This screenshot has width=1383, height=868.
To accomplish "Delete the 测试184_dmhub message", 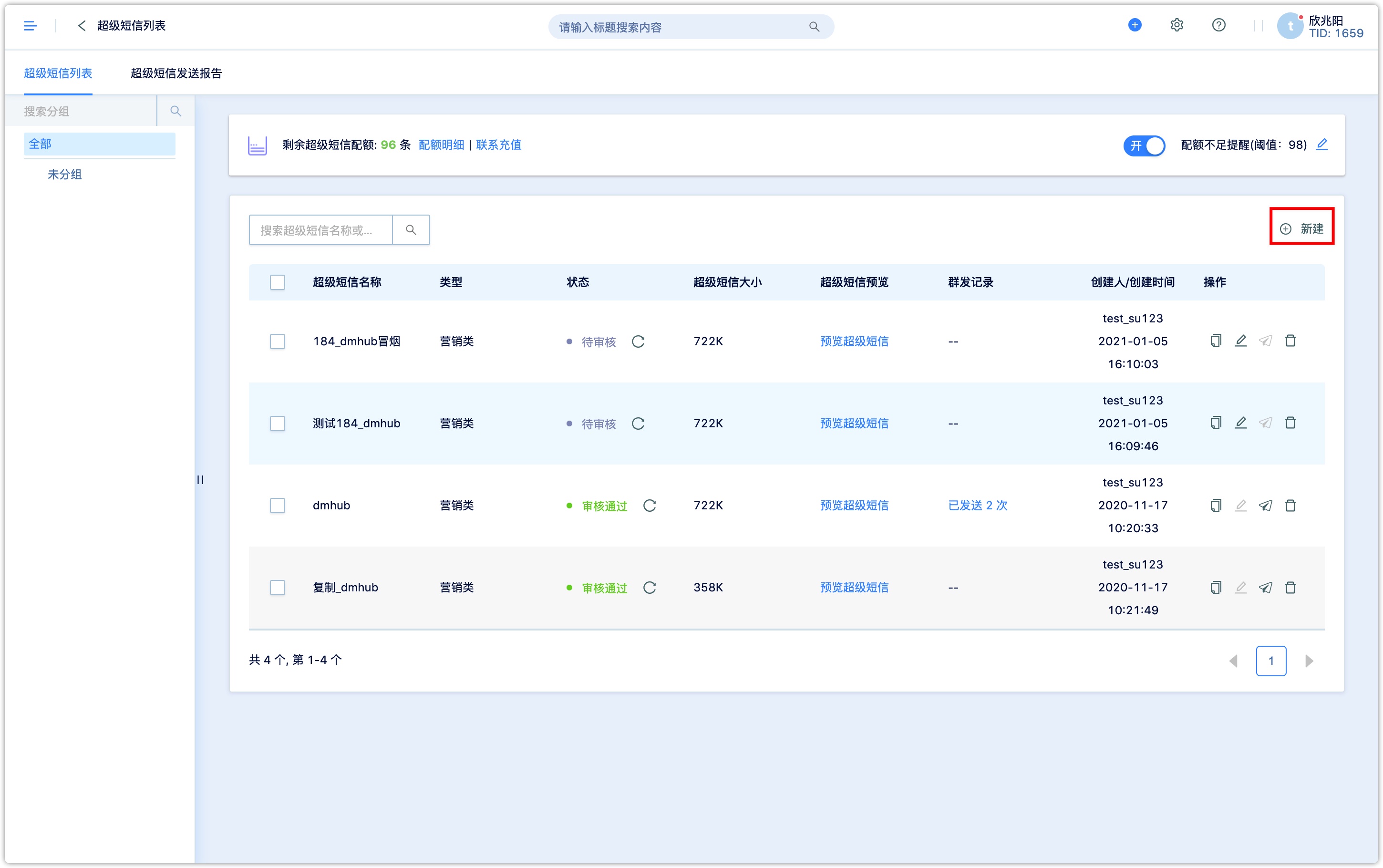I will coord(1290,423).
